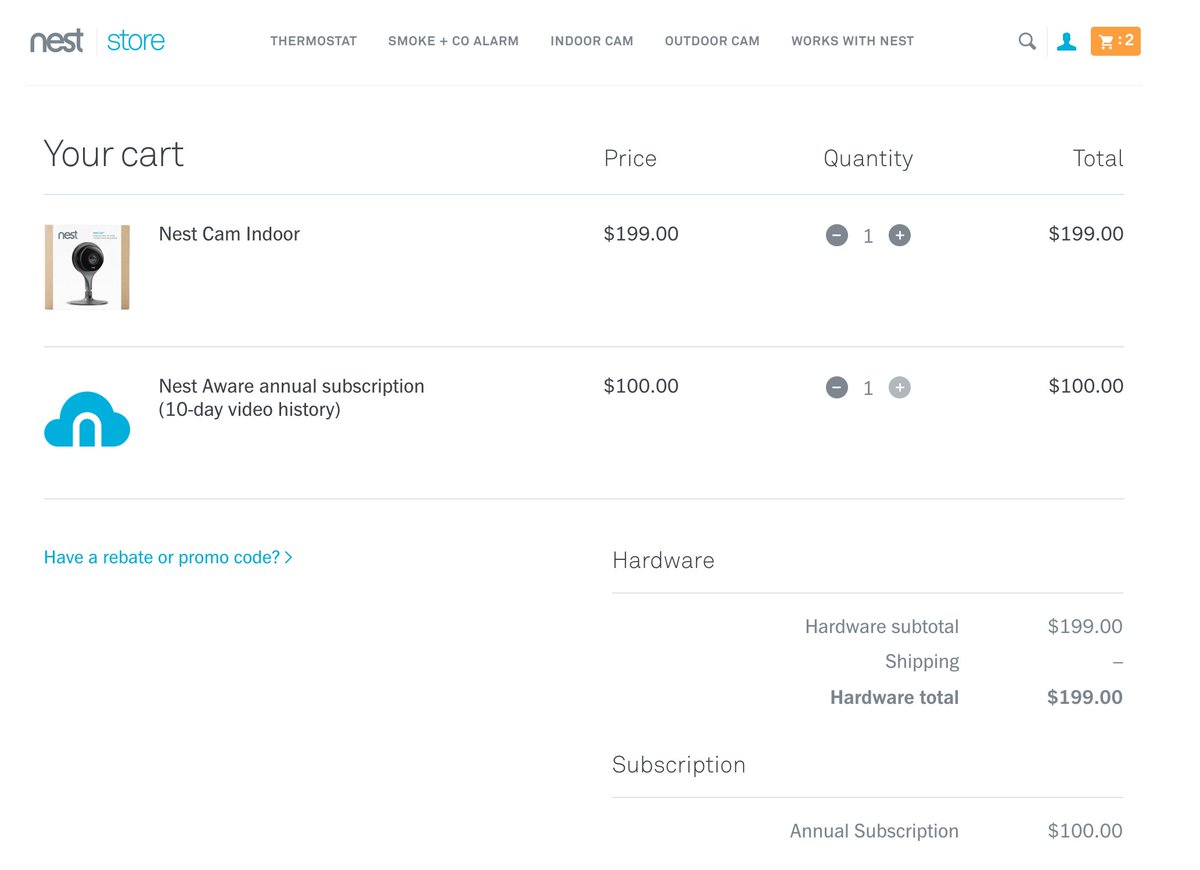Screen dimensions: 1200x870
Task: Click the user account icon
Action: (1067, 41)
